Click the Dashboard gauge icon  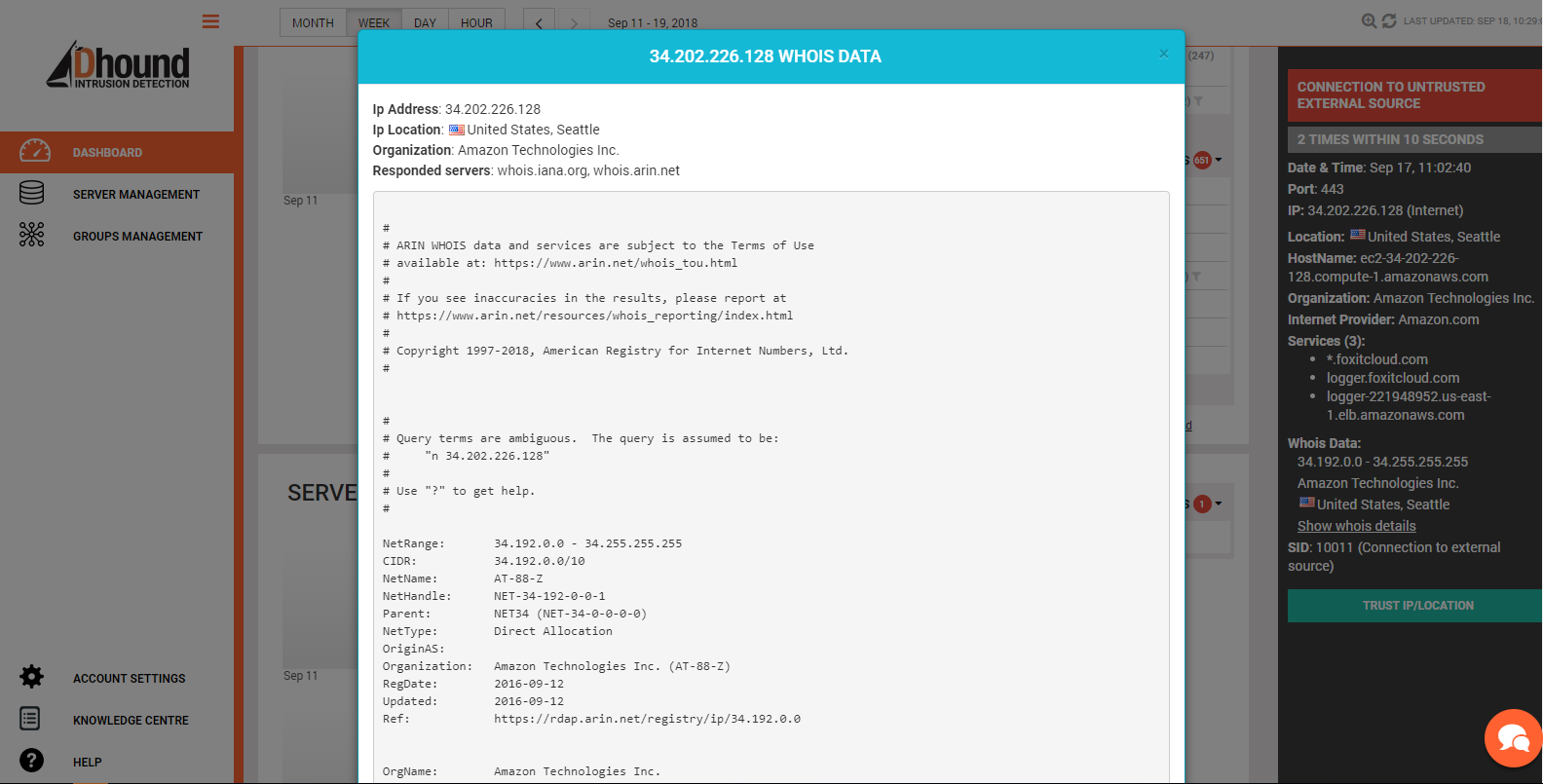coord(35,151)
